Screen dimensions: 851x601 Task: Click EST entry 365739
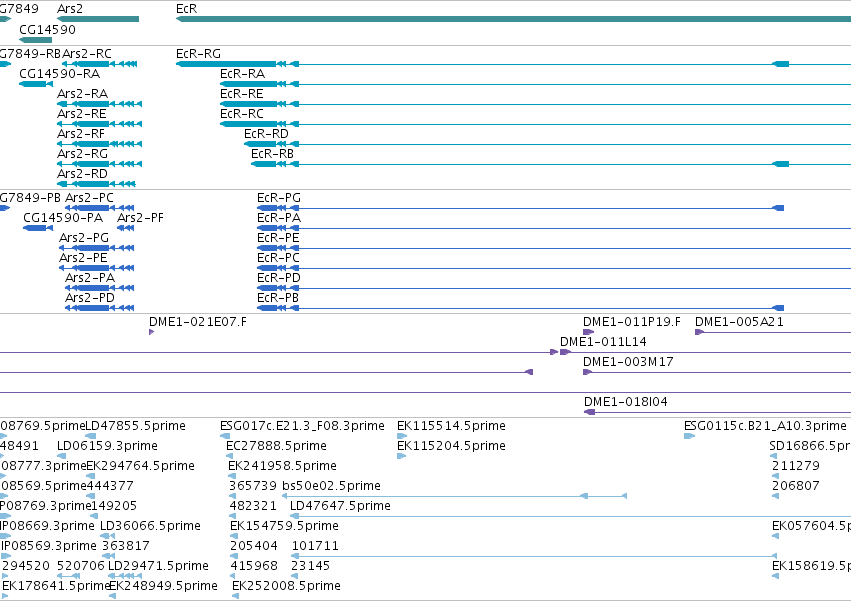(x=253, y=486)
